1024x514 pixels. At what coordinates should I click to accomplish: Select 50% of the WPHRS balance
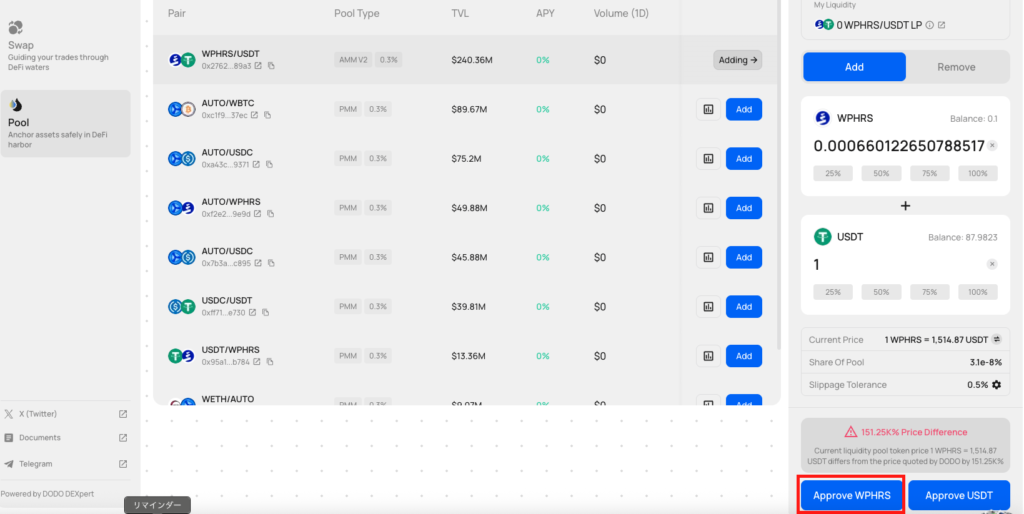pos(881,173)
